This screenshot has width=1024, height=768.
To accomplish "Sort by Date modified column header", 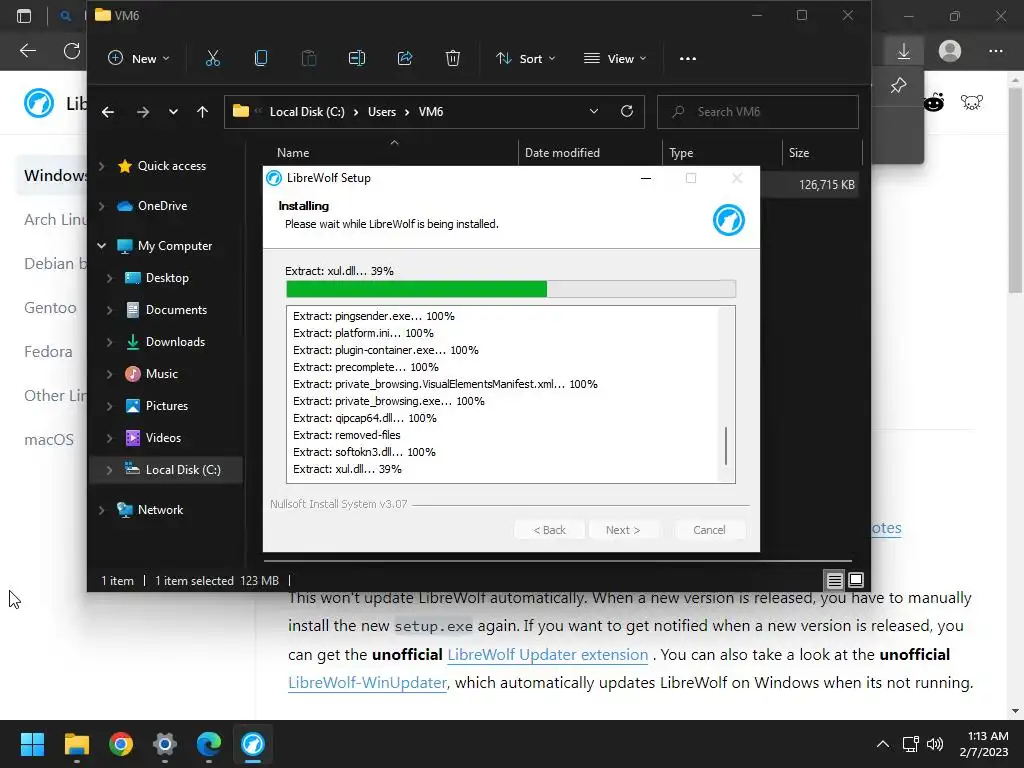I will click(x=562, y=153).
